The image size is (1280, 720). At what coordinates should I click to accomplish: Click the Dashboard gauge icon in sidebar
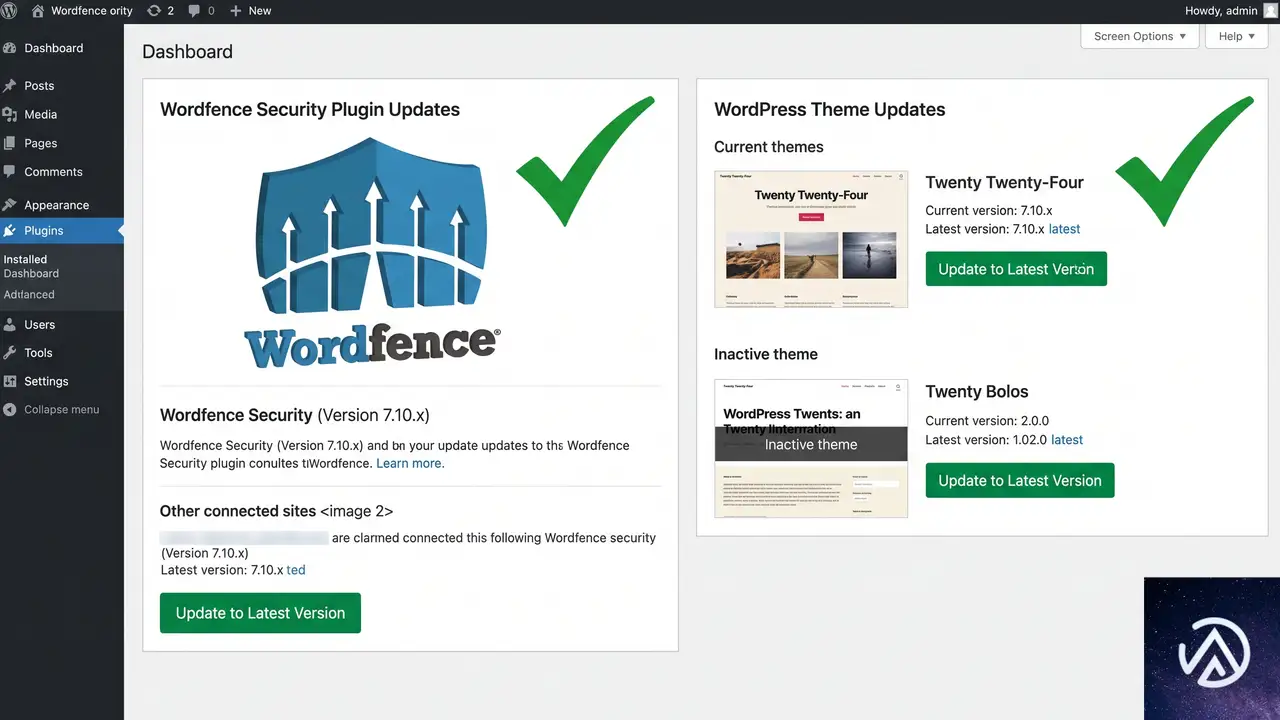coord(10,48)
